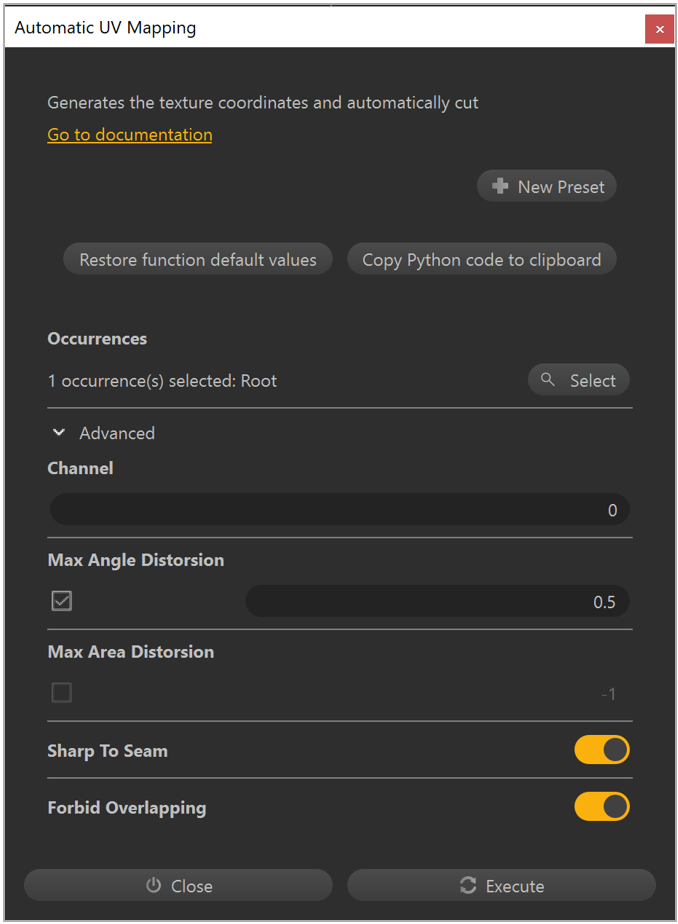678x924 pixels.
Task: Click the magnifier icon inside the Select button
Action: click(548, 380)
